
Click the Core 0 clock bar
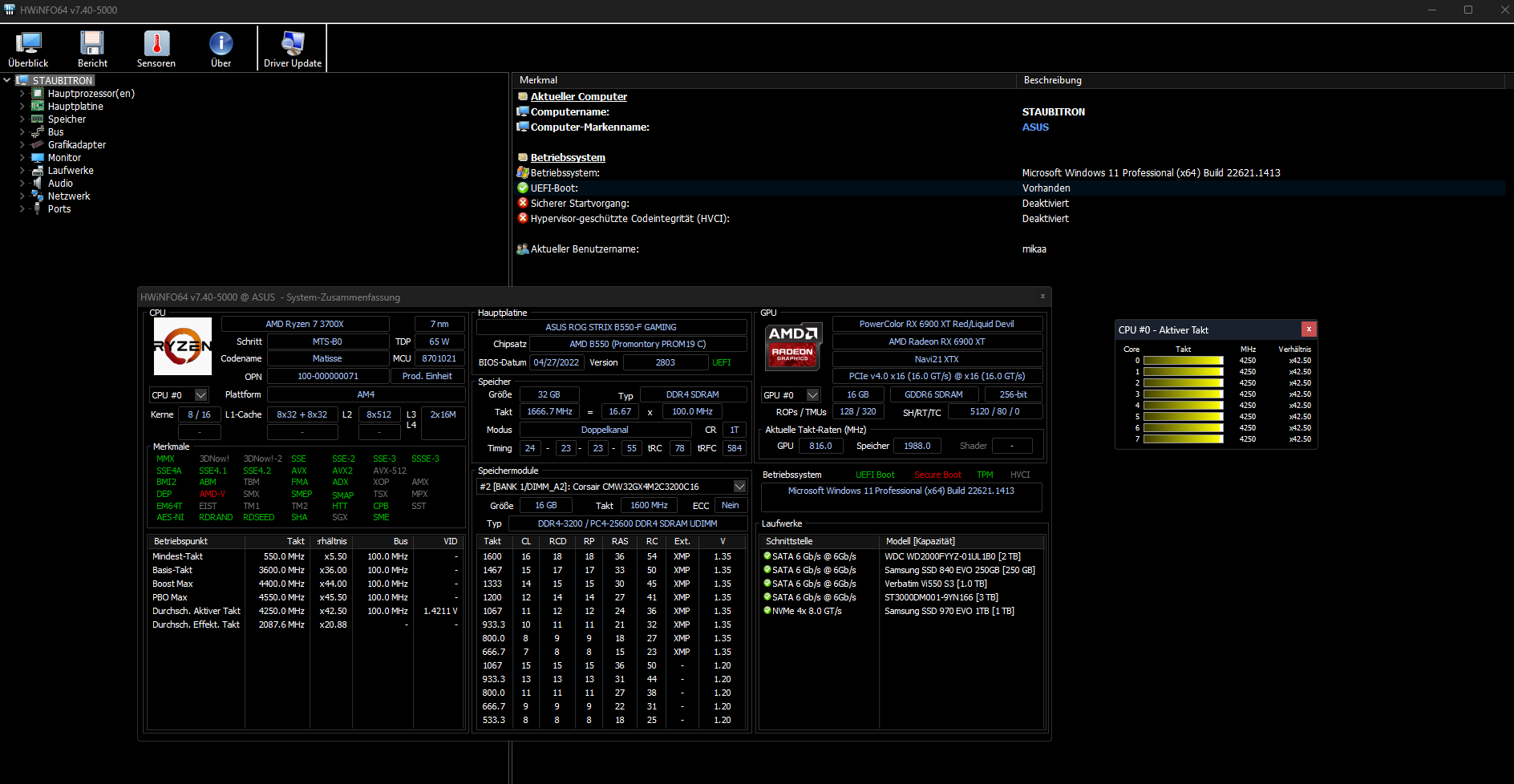point(1184,361)
